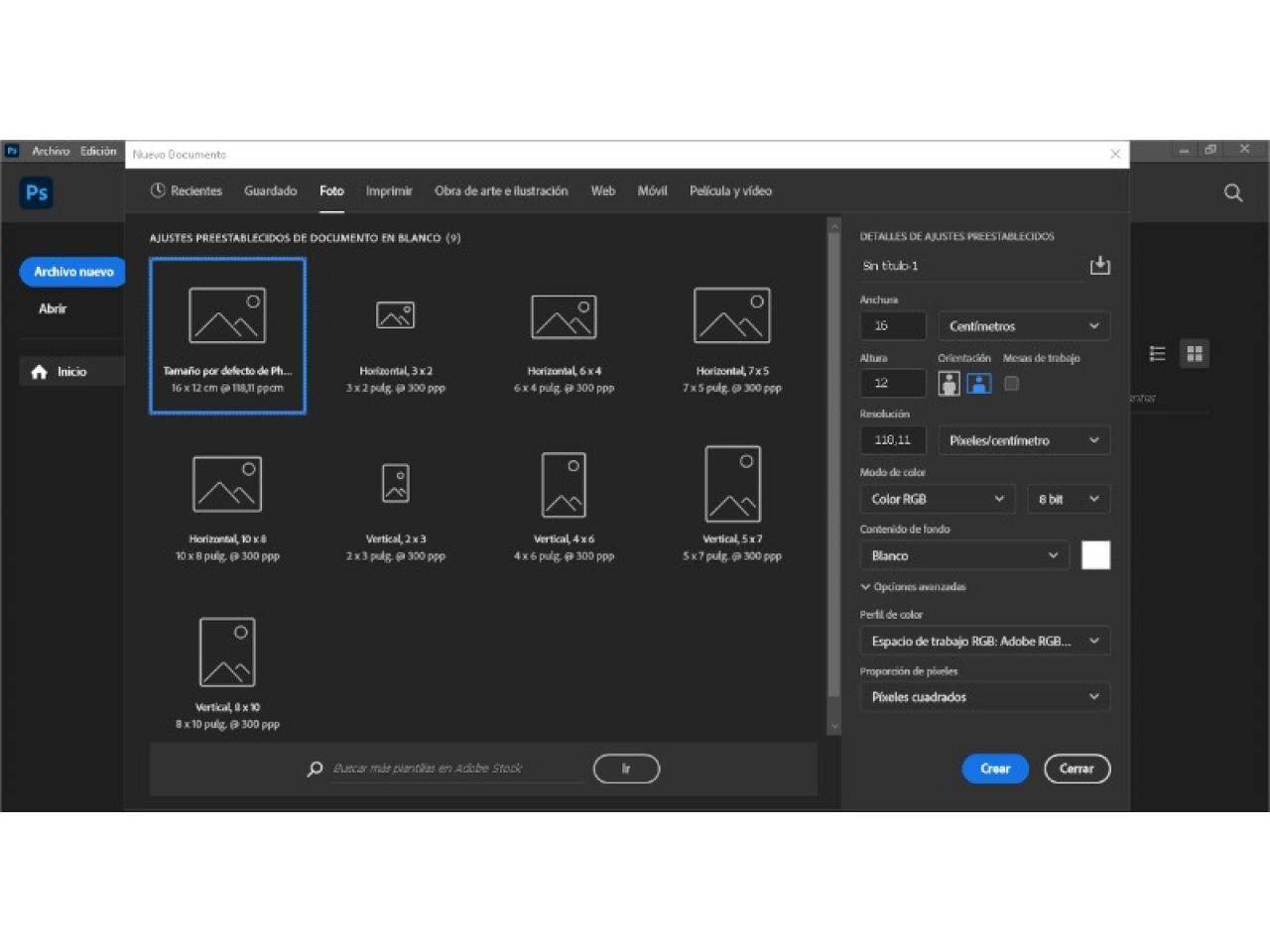Click the Ir search button
The width and height of the screenshot is (1270, 952).
(626, 769)
